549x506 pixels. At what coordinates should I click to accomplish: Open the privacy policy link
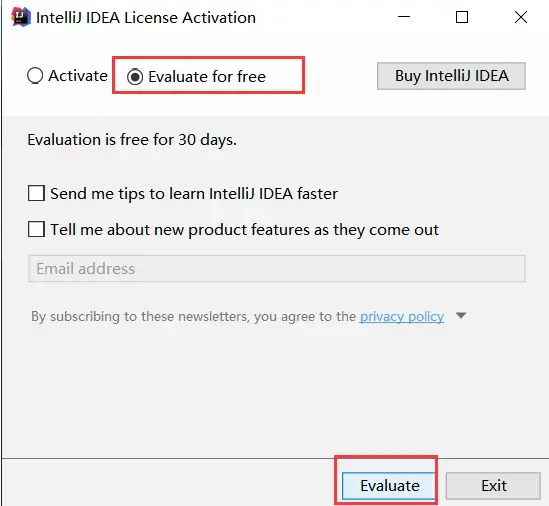point(402,317)
